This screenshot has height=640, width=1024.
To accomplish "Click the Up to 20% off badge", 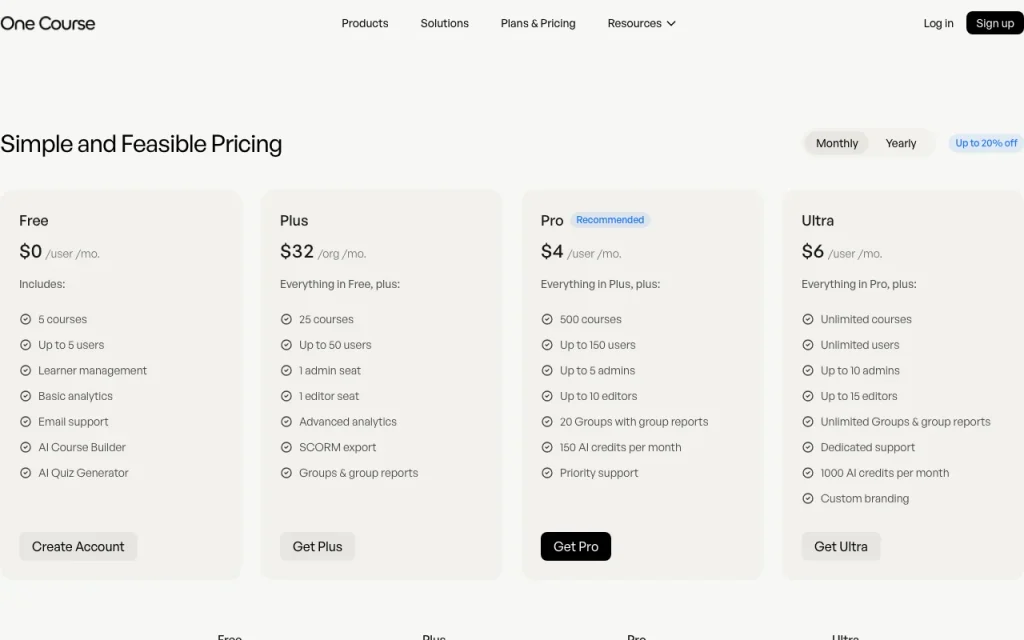I will click(x=986, y=143).
